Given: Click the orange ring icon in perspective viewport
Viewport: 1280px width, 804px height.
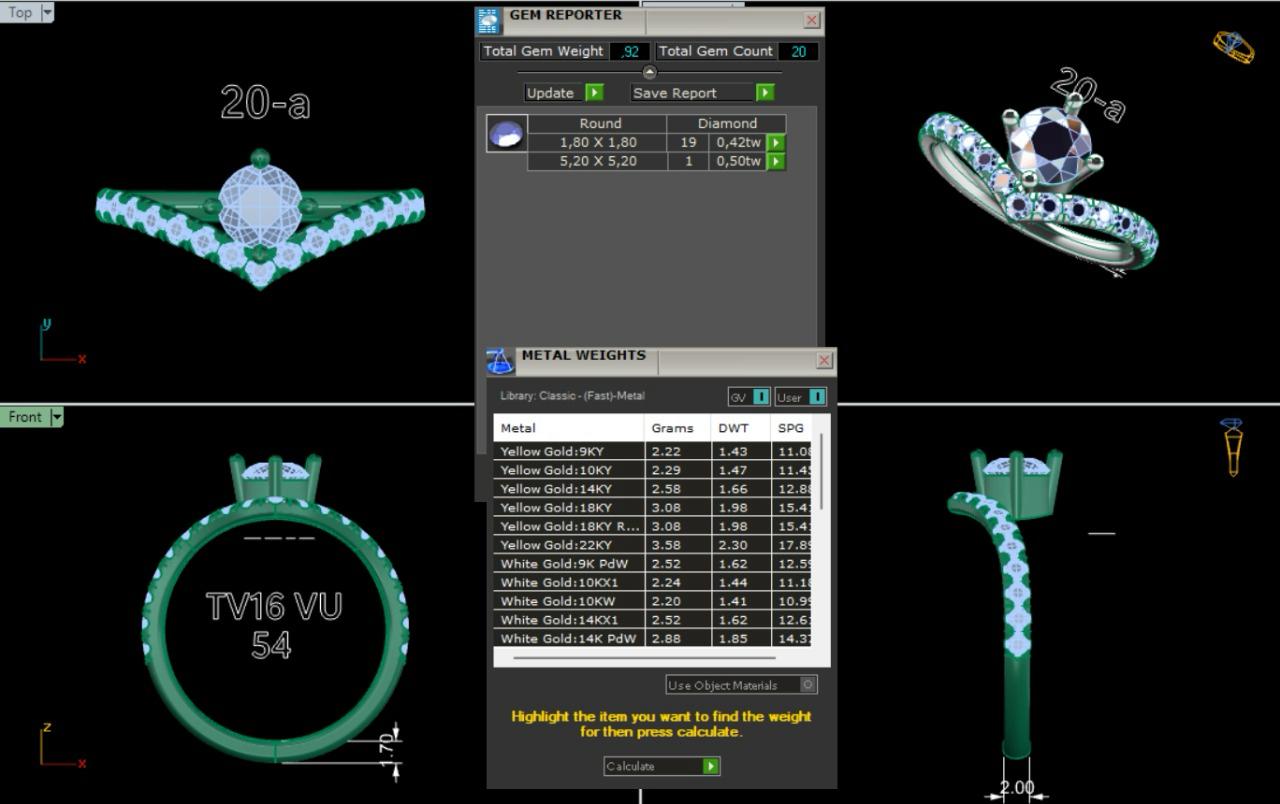Looking at the screenshot, I should pos(1233,46).
